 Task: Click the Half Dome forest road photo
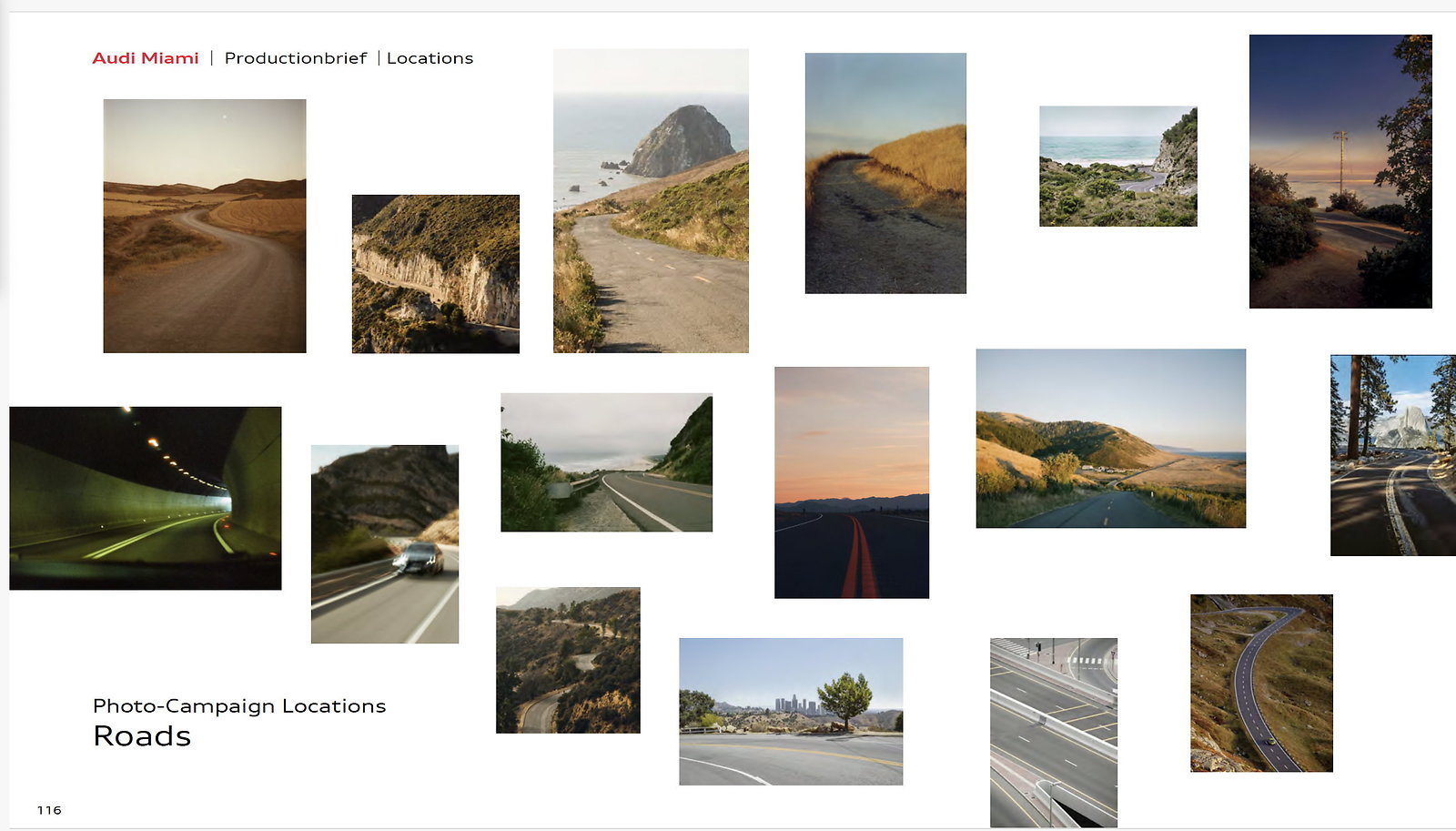click(x=1393, y=455)
